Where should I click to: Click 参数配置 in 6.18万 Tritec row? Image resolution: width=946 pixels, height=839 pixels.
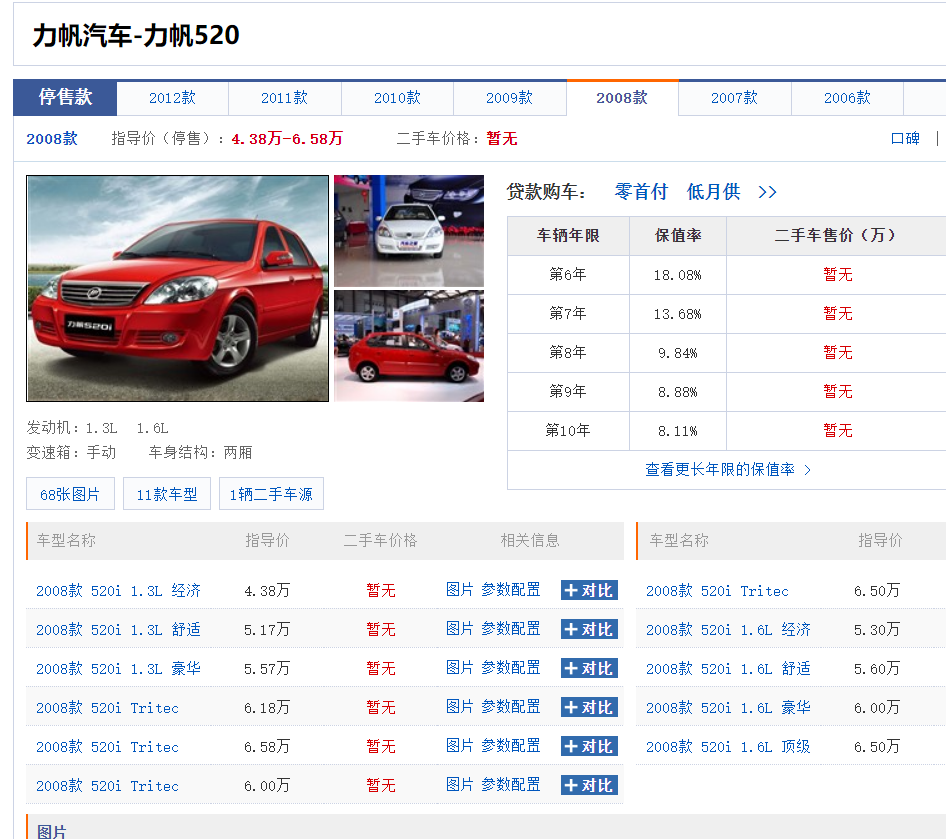tap(510, 707)
